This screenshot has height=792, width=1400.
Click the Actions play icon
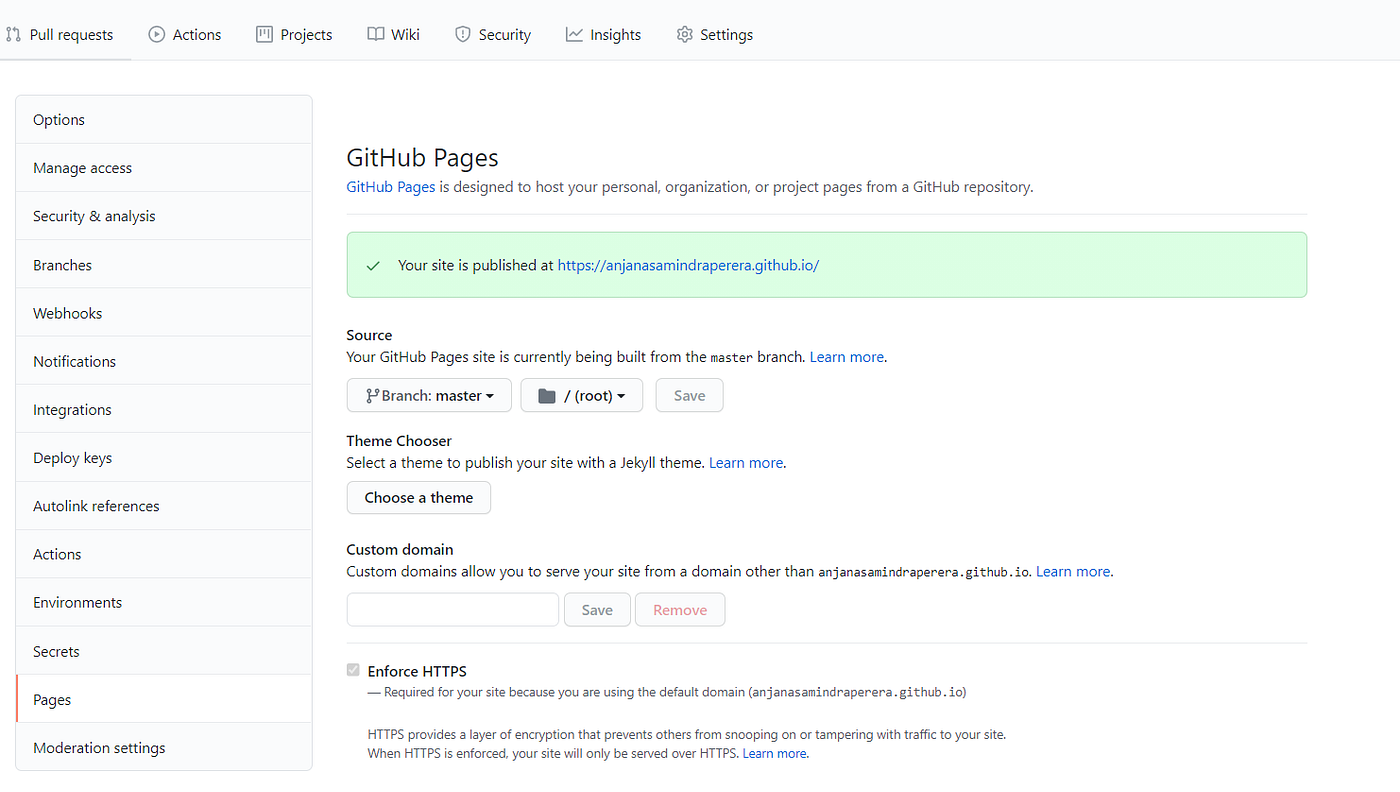coord(156,33)
